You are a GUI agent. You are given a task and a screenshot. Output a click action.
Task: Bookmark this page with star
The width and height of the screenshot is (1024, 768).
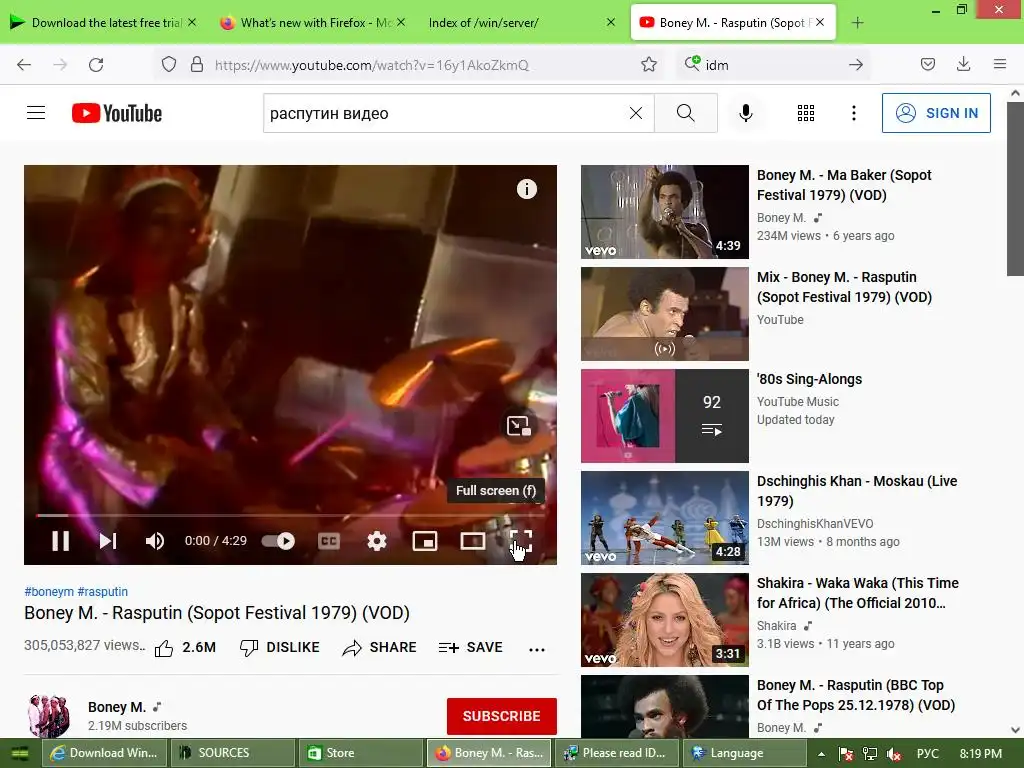pyautogui.click(x=648, y=65)
